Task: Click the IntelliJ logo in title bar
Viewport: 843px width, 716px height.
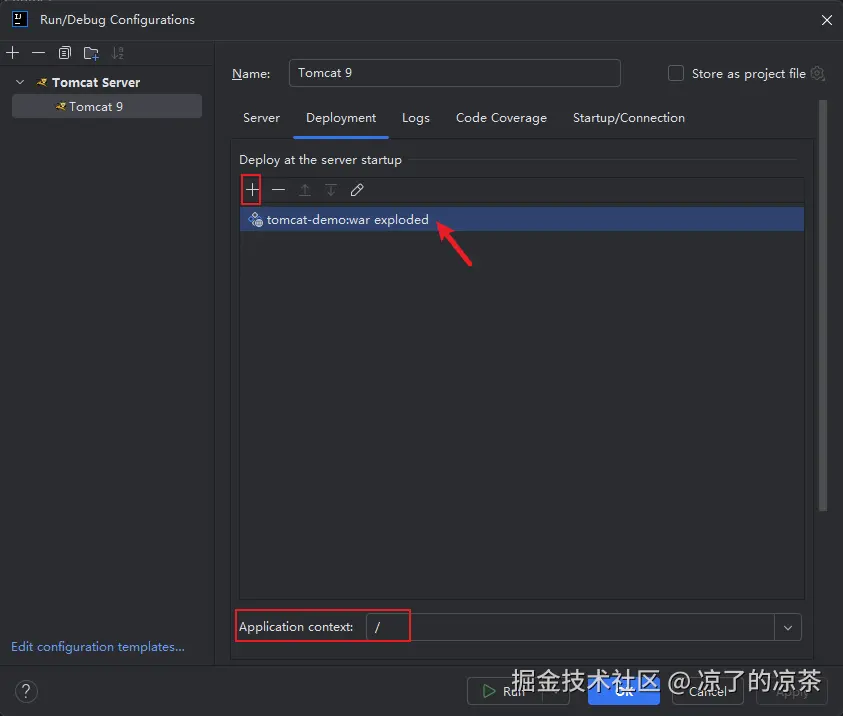Action: 20,19
